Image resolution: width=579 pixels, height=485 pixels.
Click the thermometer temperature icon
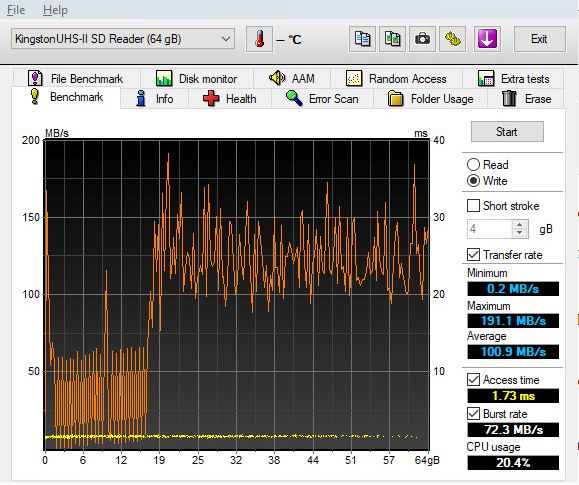click(x=259, y=39)
